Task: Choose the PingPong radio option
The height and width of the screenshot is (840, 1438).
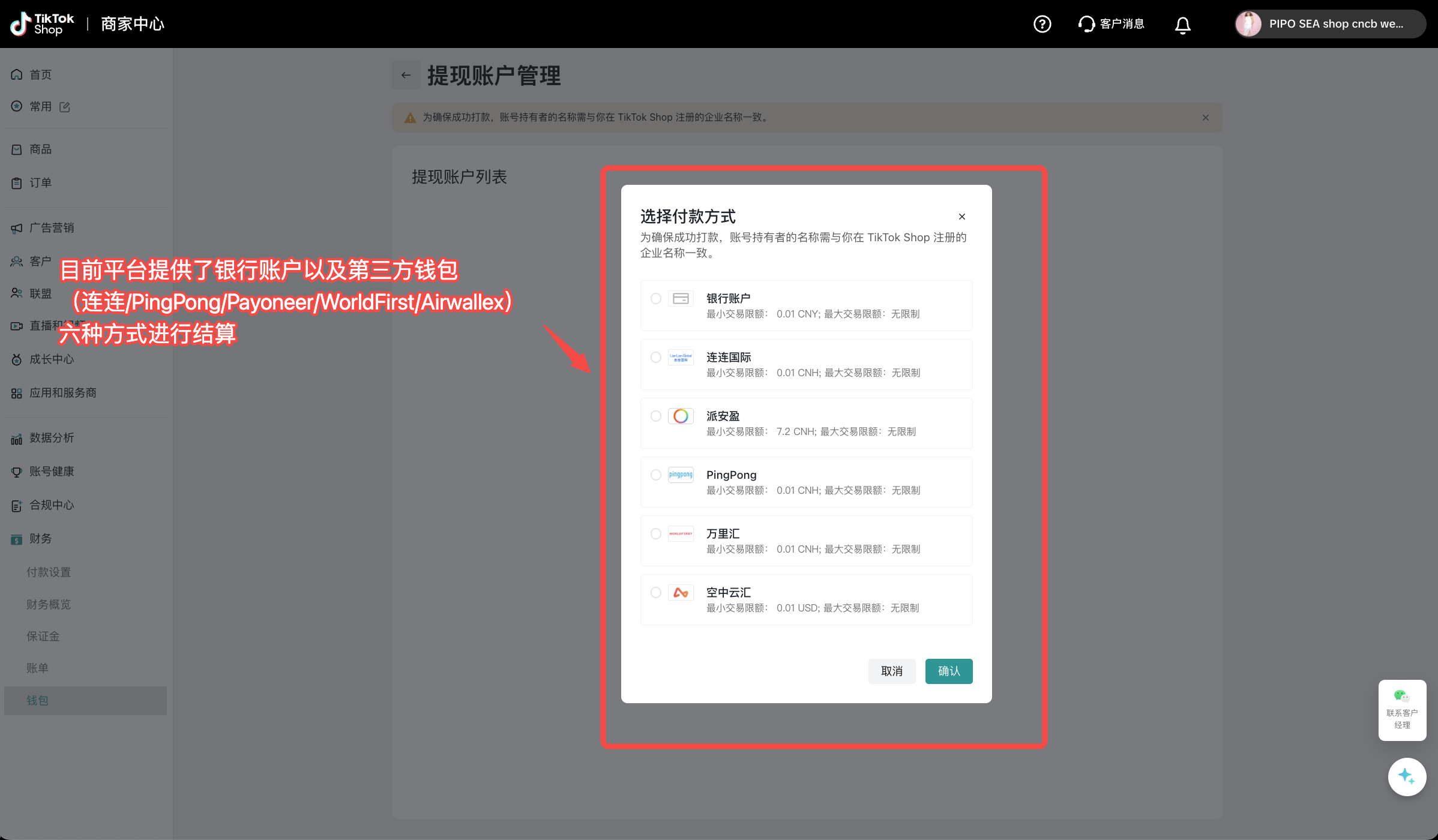Action: (656, 475)
